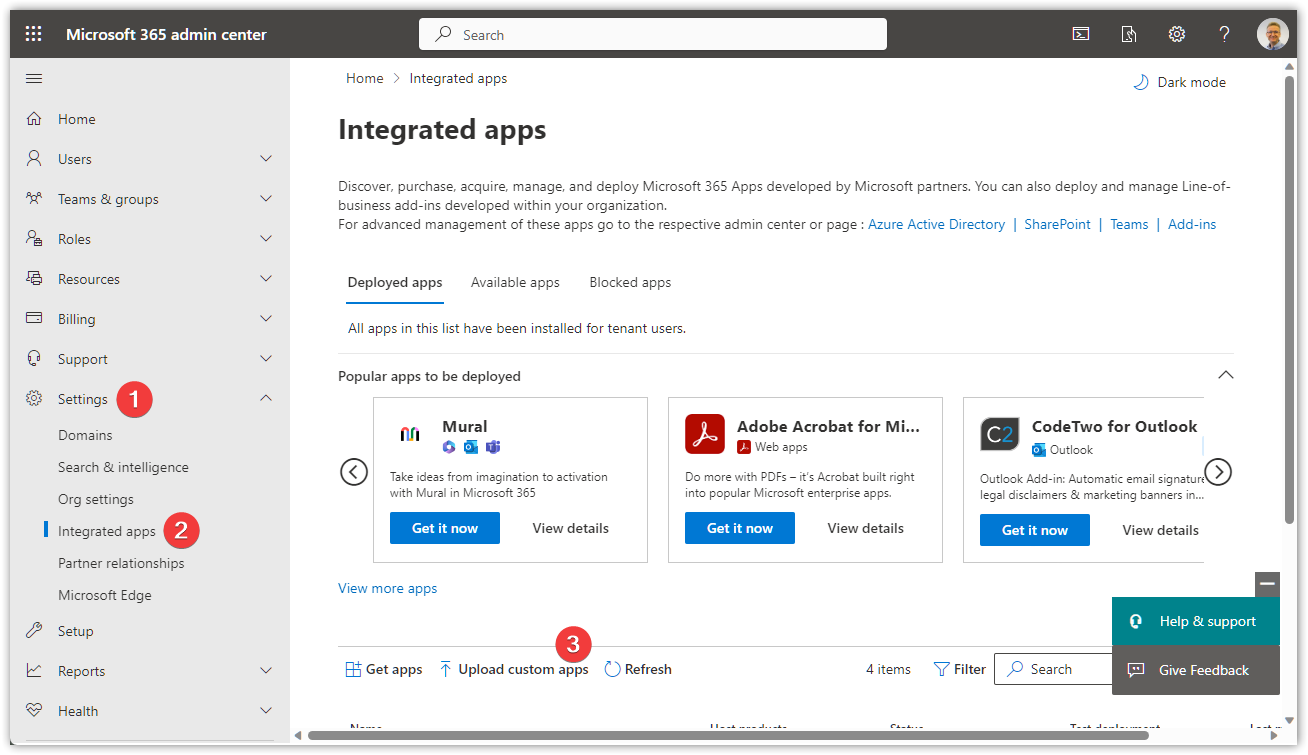Open the SharePoint admin link
This screenshot has width=1308, height=755.
pyautogui.click(x=1057, y=224)
